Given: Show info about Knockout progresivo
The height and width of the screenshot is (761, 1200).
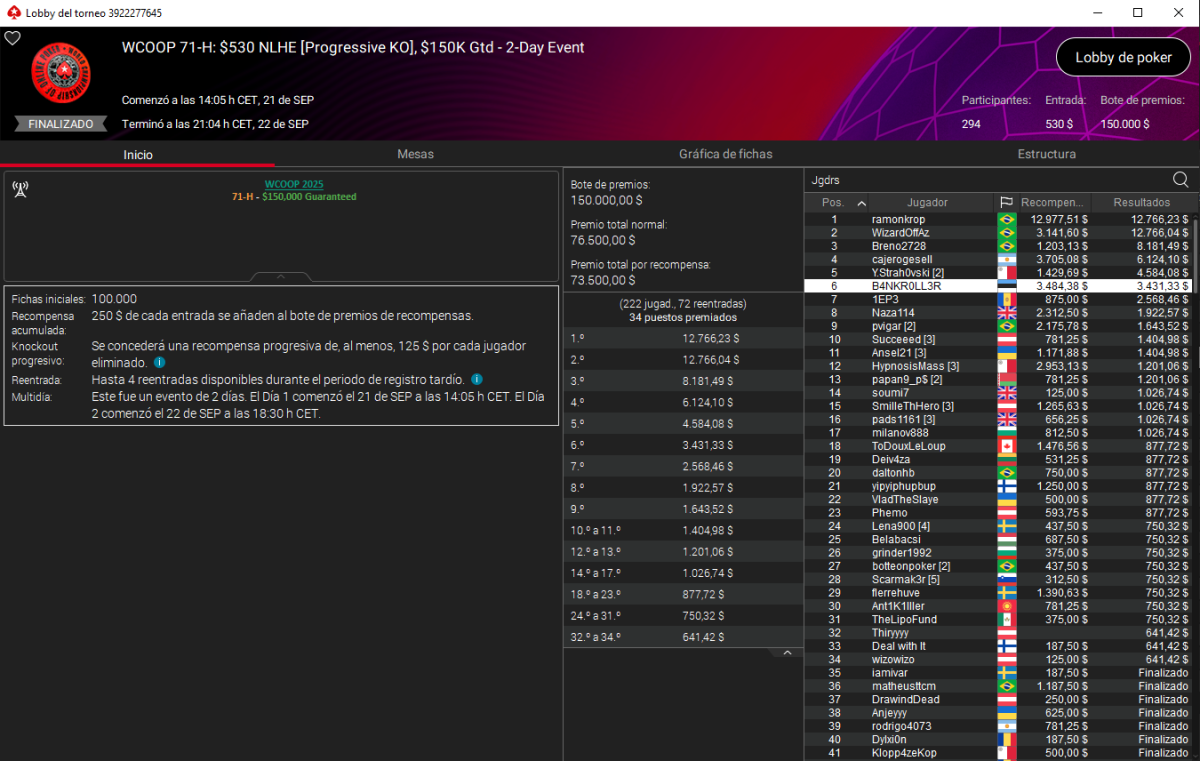Looking at the screenshot, I should point(160,363).
